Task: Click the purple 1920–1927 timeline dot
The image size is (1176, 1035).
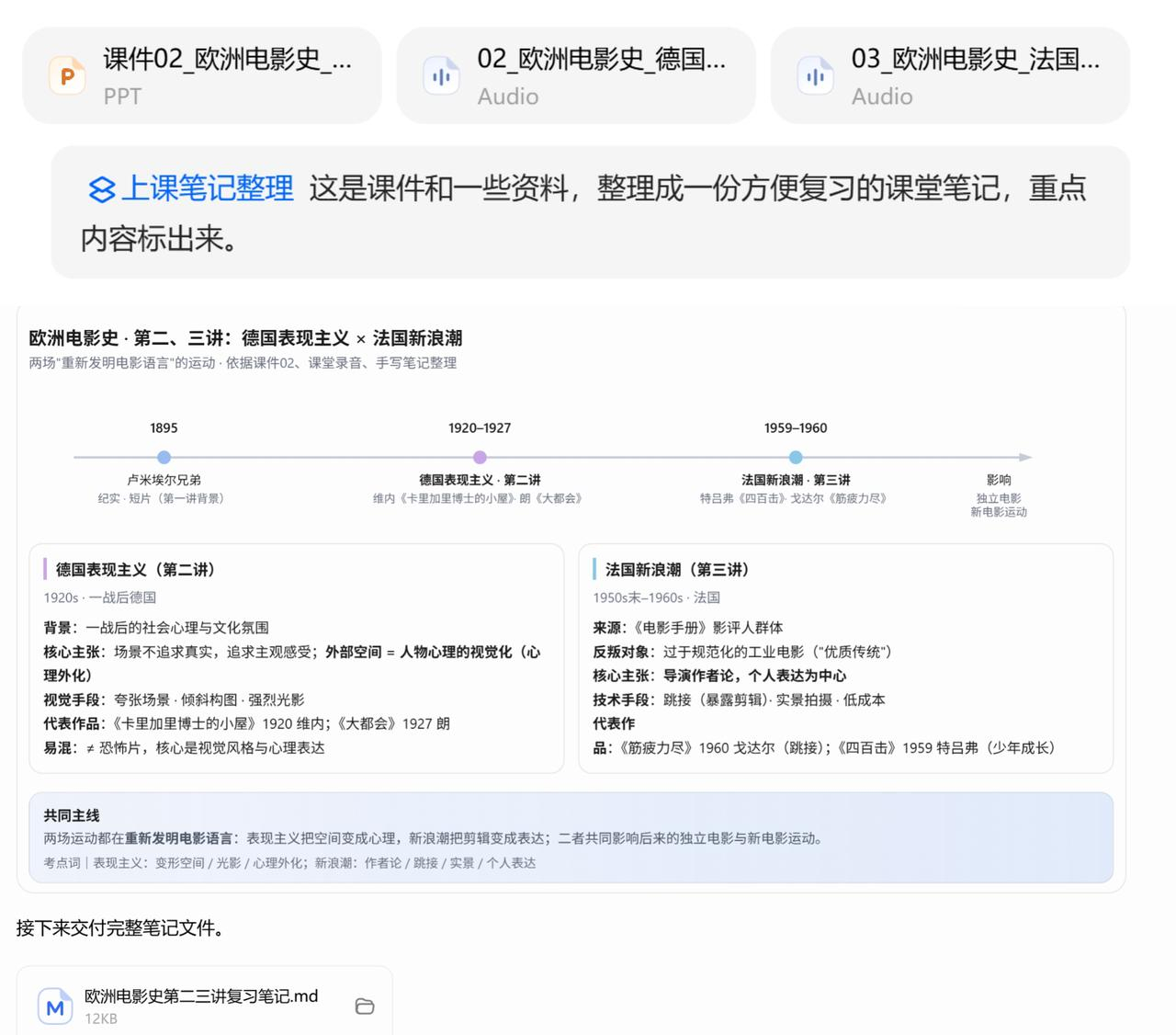Action: tap(480, 457)
